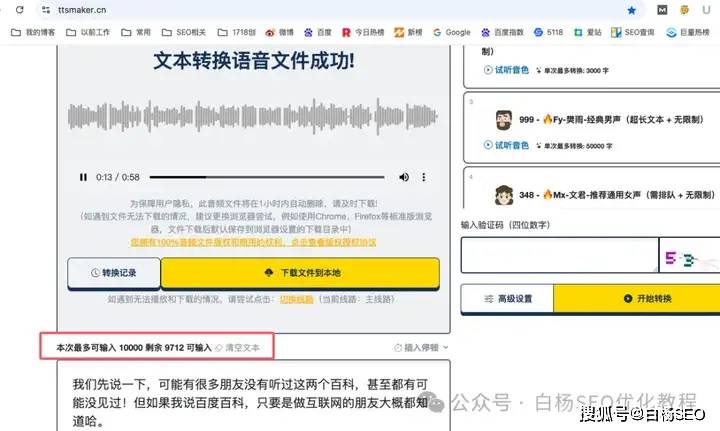Open 我的博客 bookmark folder
The image size is (720, 431).
[x=33, y=32]
